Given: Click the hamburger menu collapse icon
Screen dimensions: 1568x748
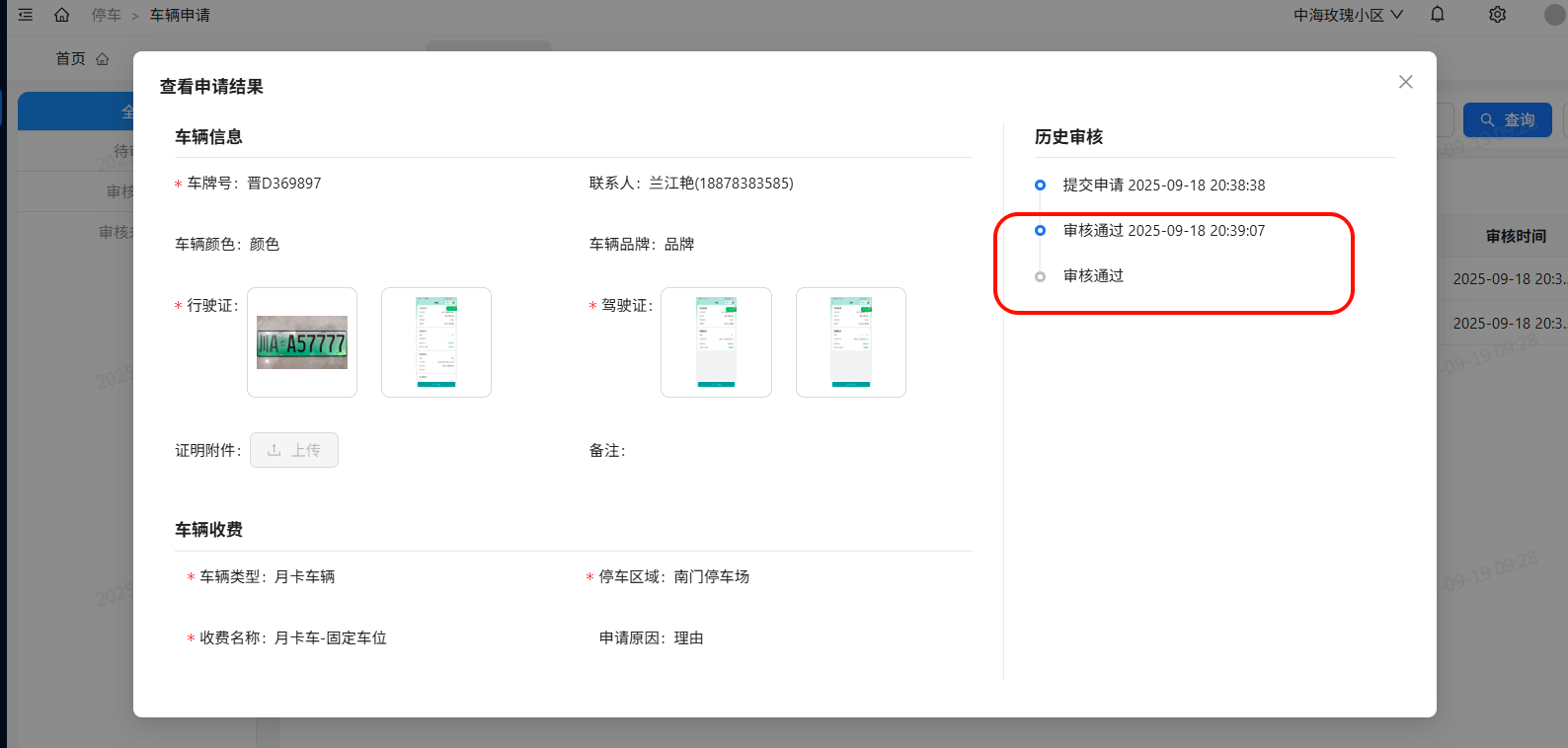Looking at the screenshot, I should [x=26, y=15].
